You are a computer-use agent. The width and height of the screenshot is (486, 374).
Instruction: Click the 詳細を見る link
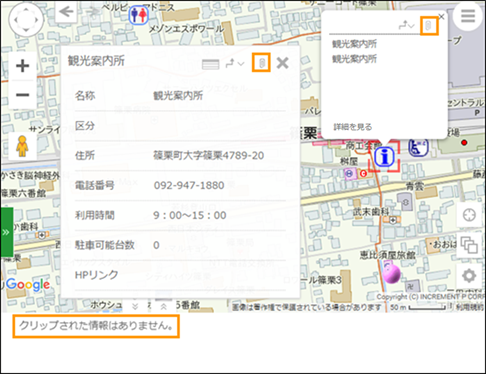[353, 127]
